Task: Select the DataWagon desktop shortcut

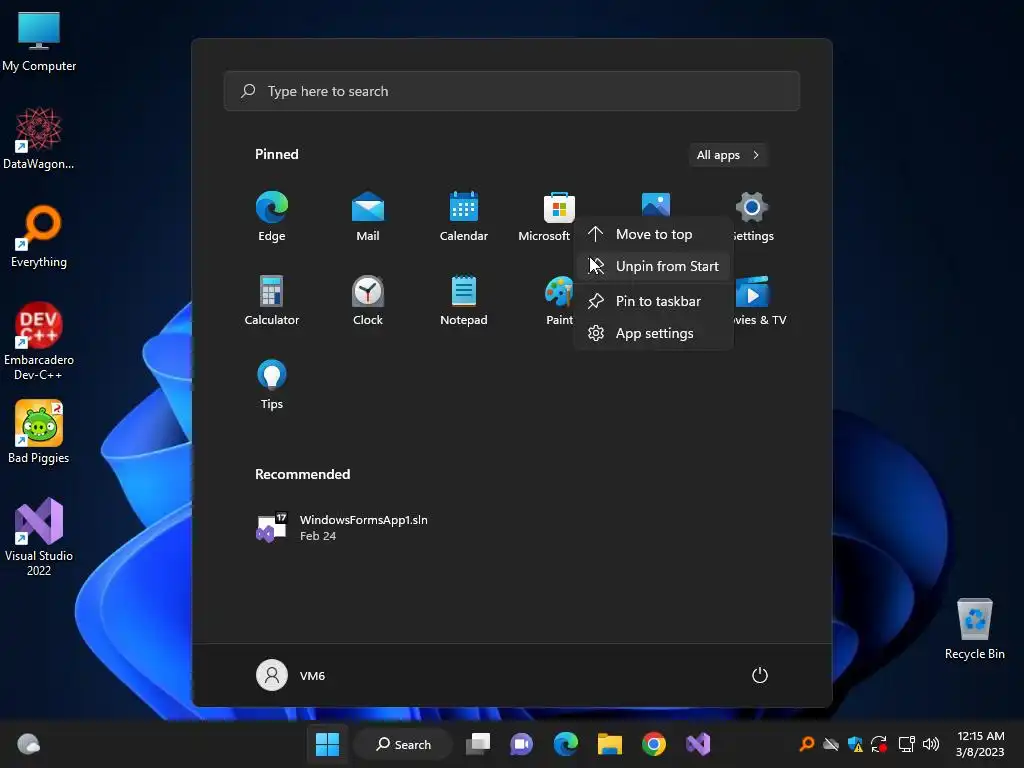Action: (39, 138)
